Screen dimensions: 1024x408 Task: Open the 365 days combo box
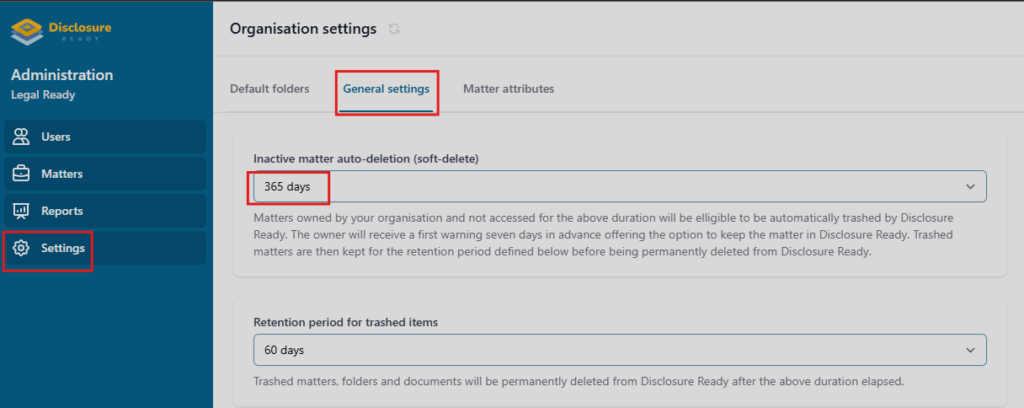pyautogui.click(x=620, y=187)
